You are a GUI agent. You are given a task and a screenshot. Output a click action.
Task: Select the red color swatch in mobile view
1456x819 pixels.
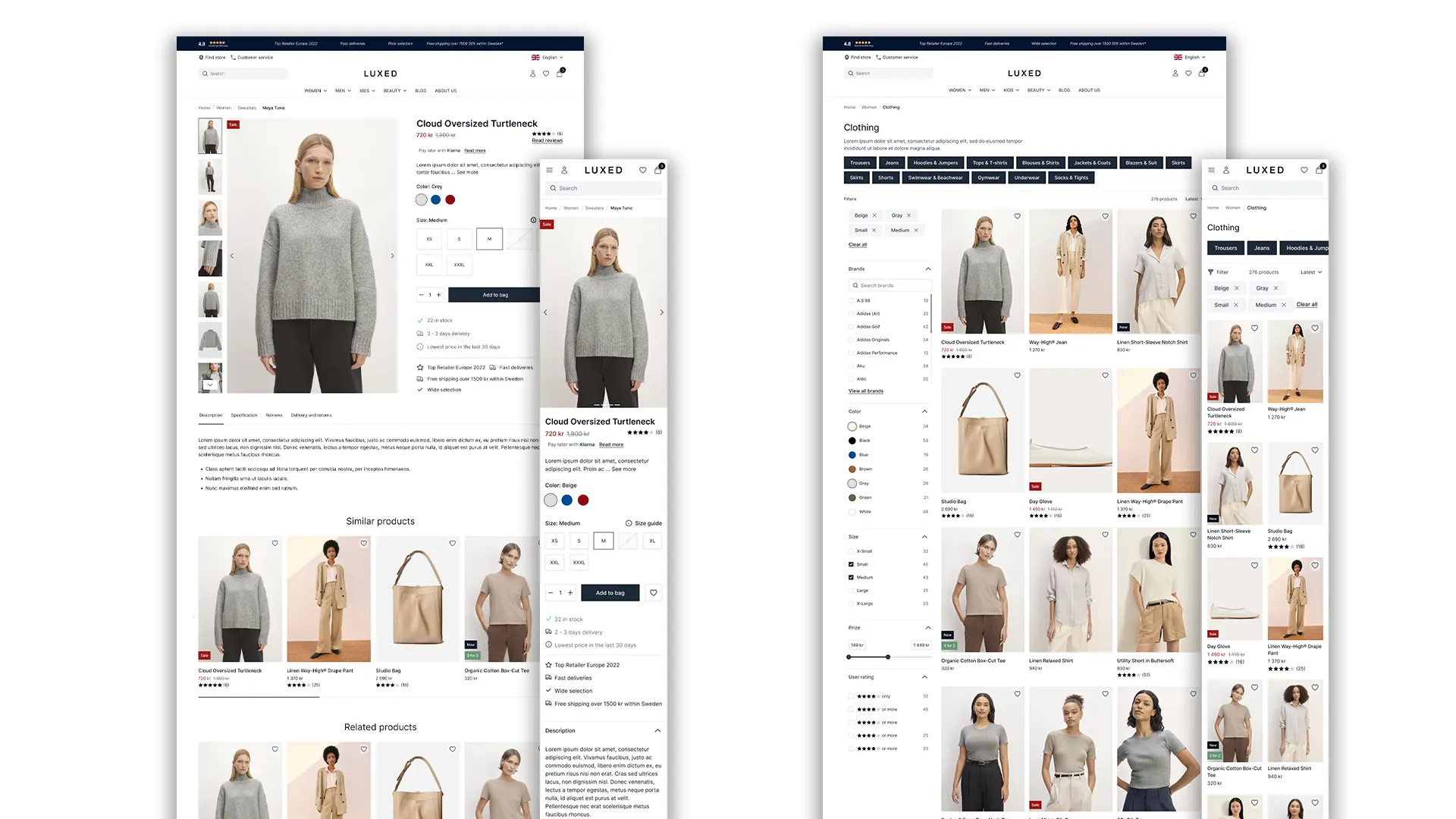[x=583, y=500]
